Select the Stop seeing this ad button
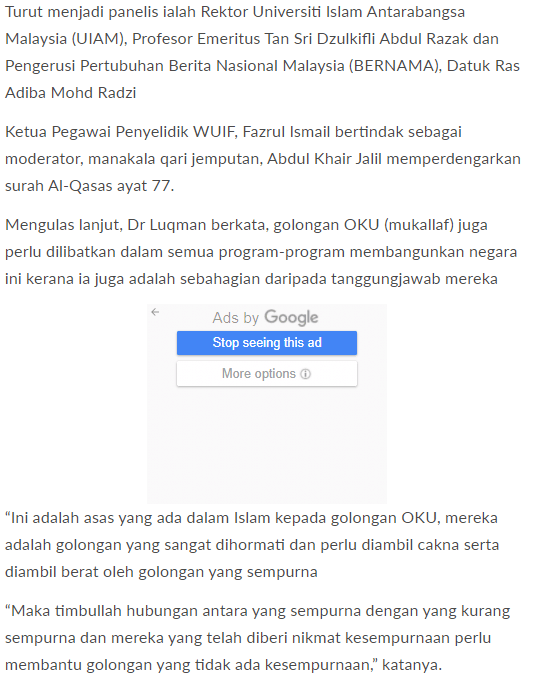Screen dimensions: 533x690 267,343
